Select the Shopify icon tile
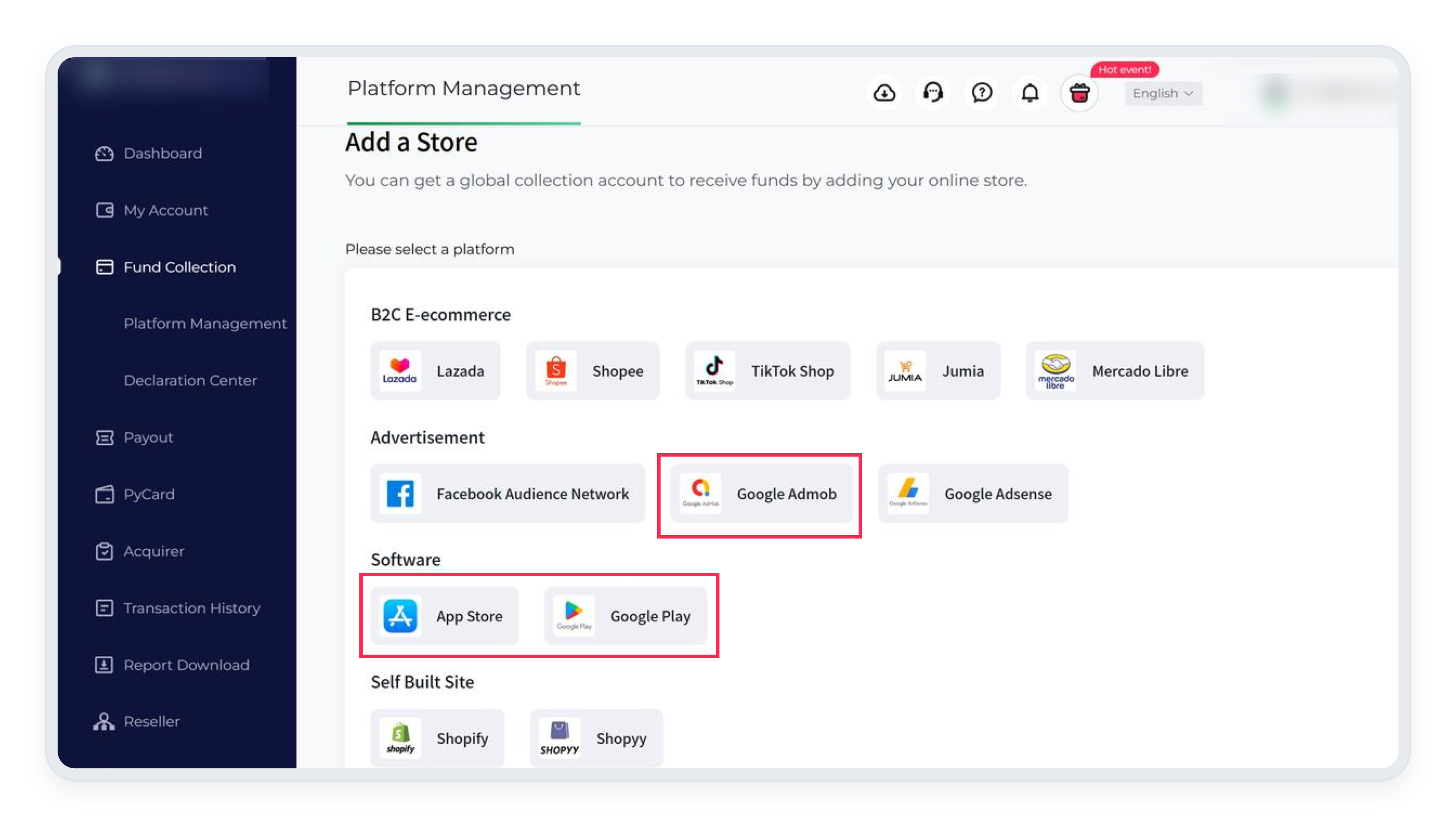 (400, 738)
